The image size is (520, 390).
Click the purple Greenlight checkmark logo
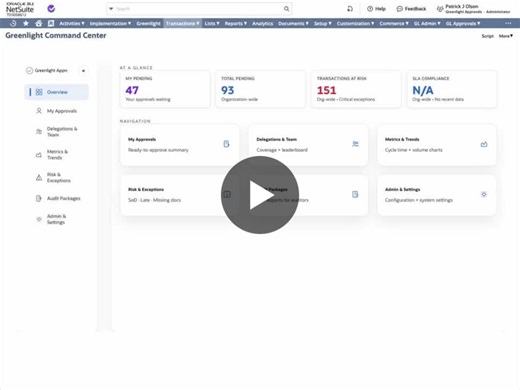pos(51,9)
